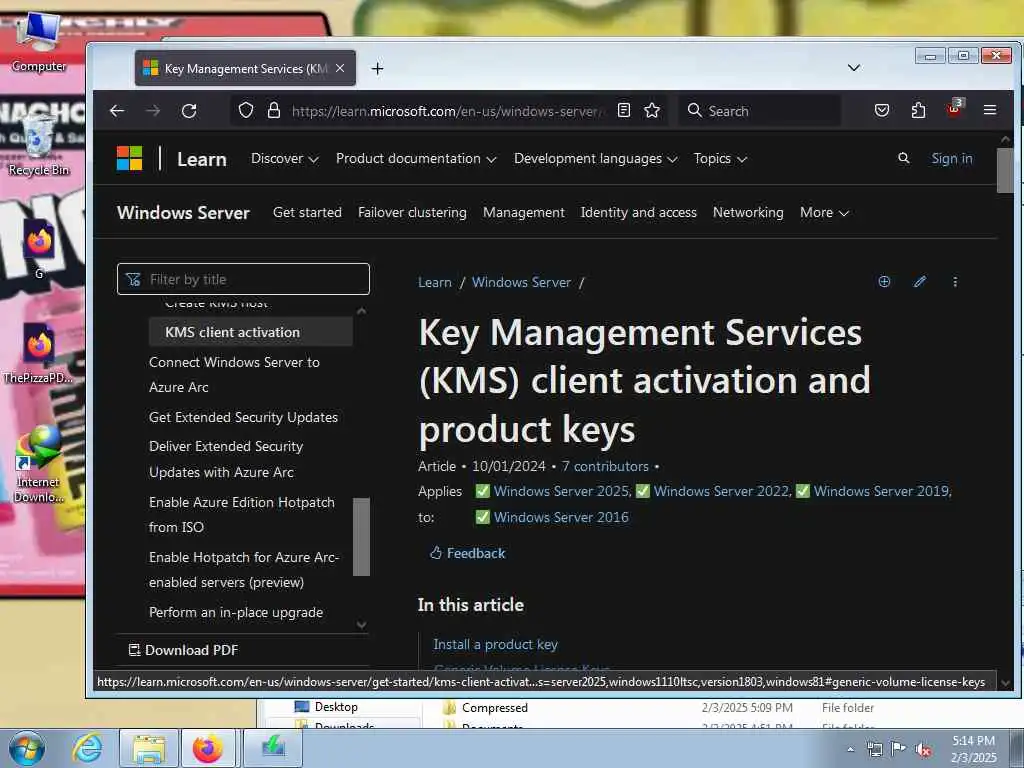Screen dimensions: 1024x768
Task: Click the URL address bar
Action: coord(446,111)
